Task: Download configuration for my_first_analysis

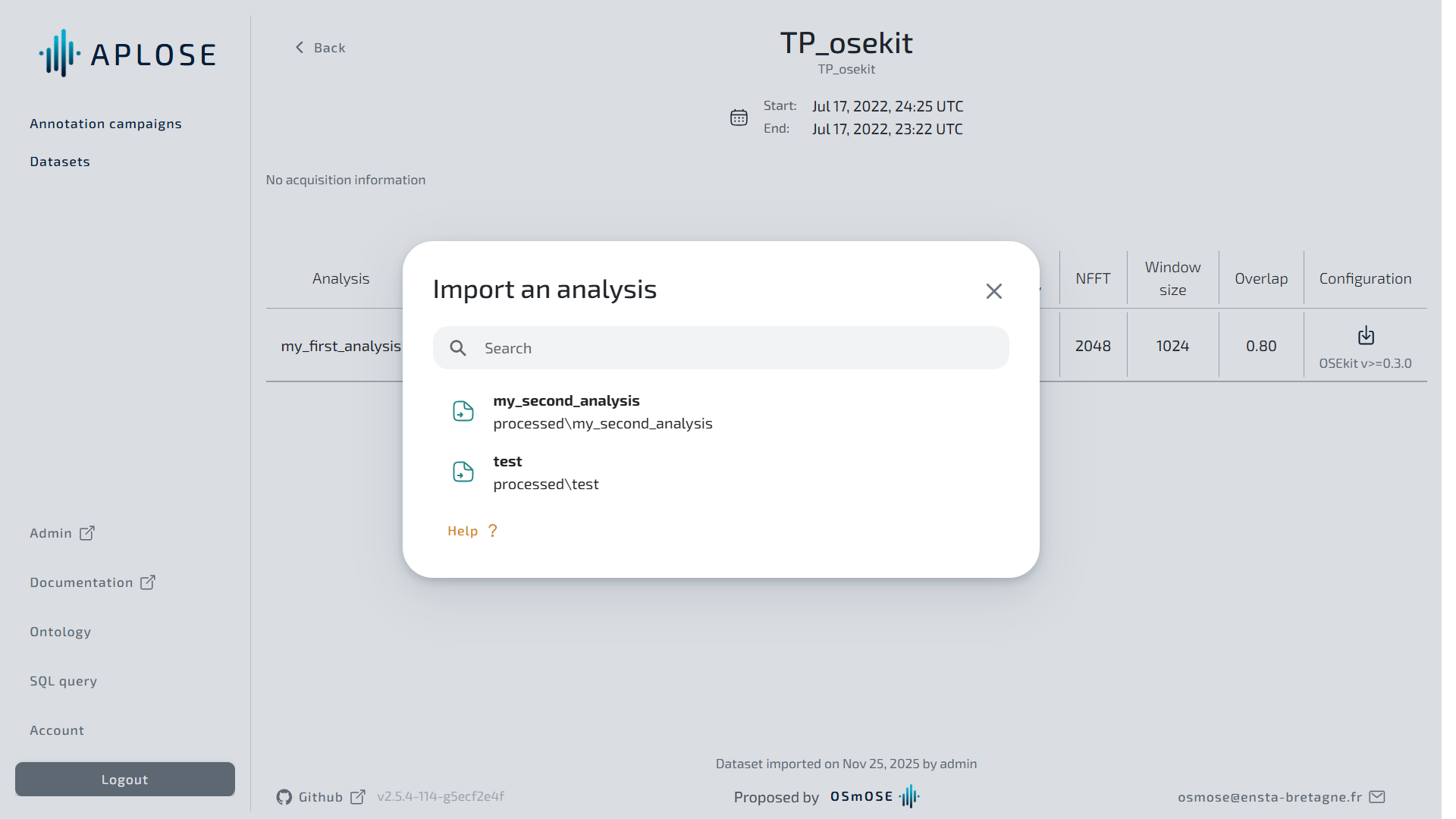Action: click(x=1365, y=336)
